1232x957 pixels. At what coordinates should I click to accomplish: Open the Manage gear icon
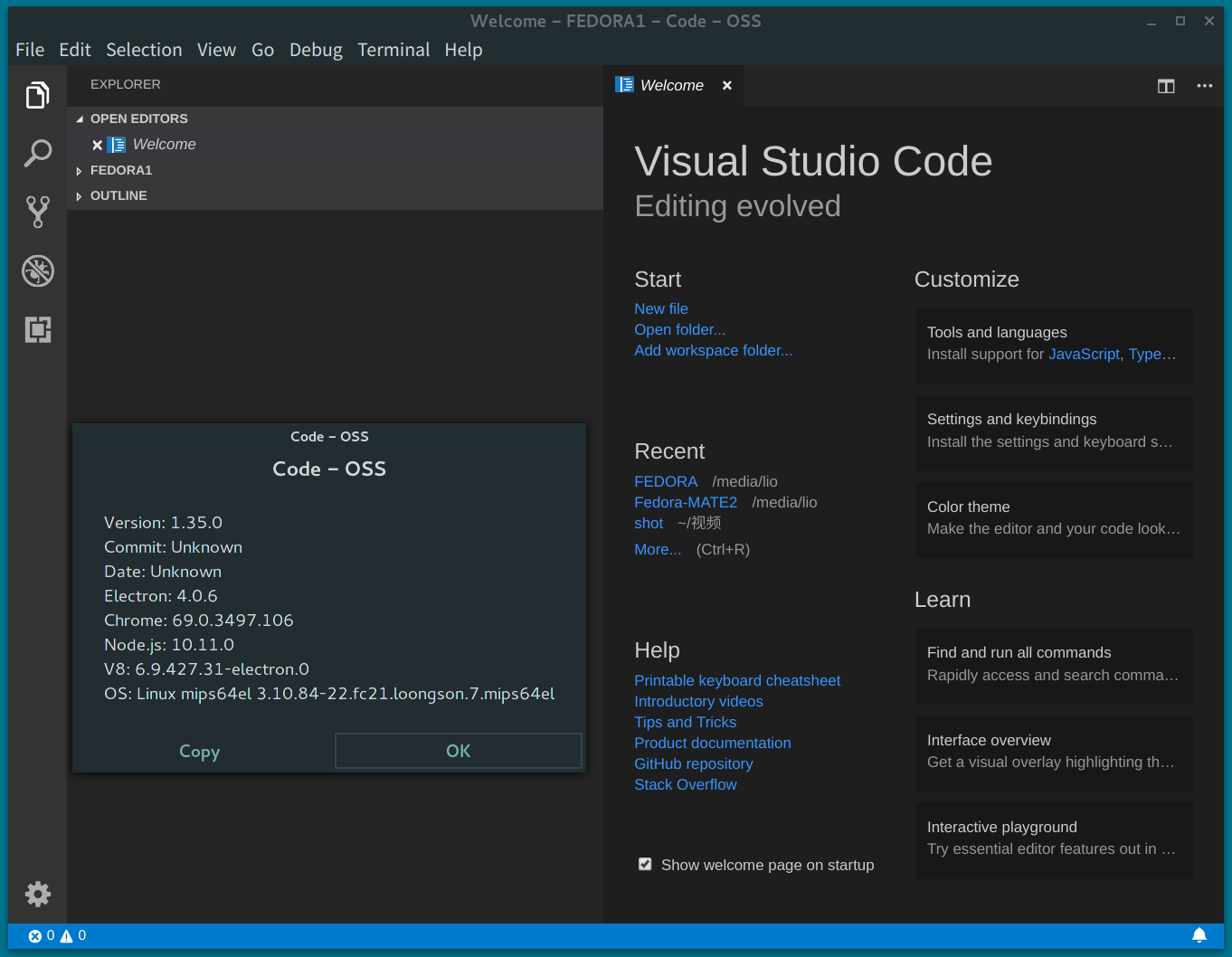(37, 894)
